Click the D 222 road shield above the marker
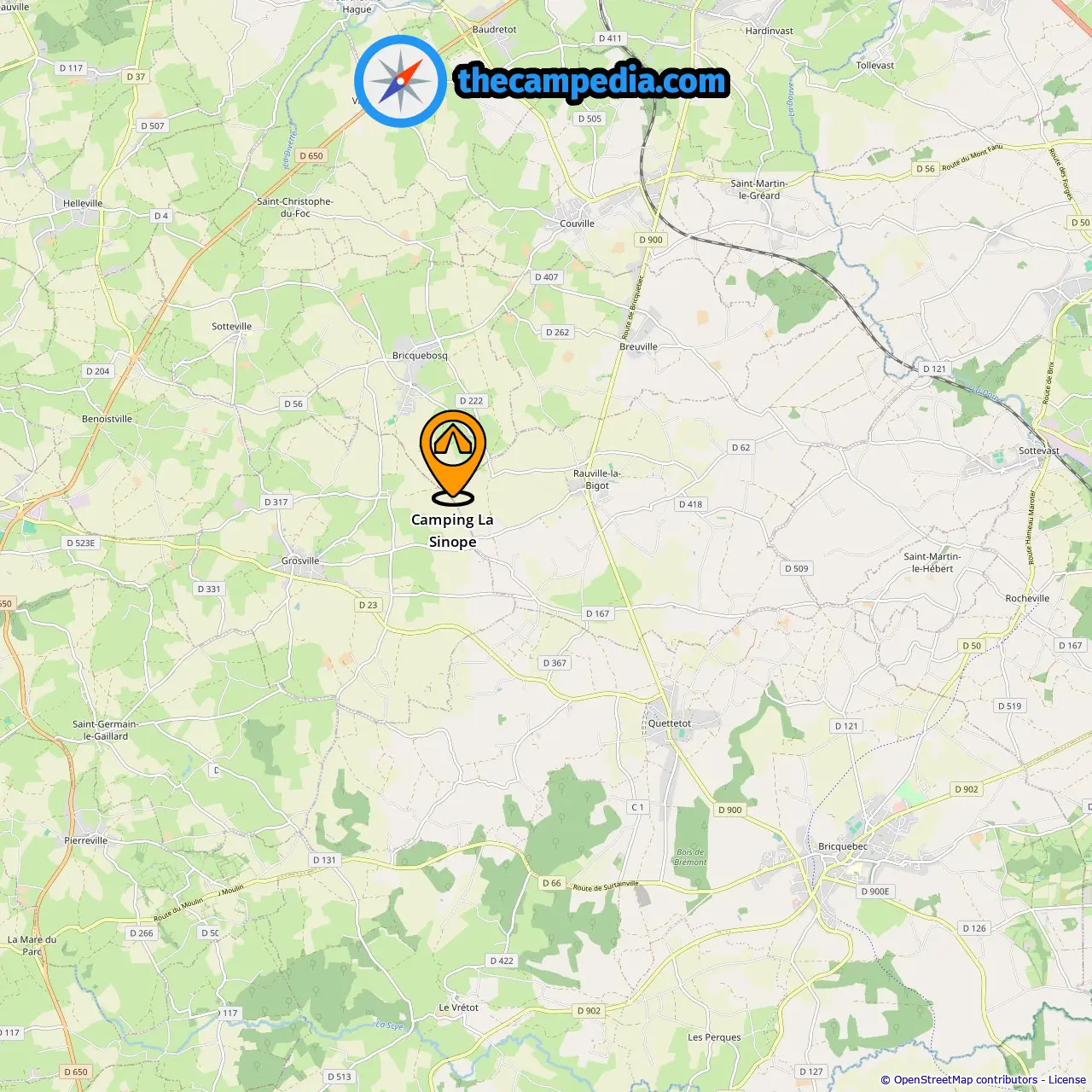The width and height of the screenshot is (1092, 1092). click(471, 401)
